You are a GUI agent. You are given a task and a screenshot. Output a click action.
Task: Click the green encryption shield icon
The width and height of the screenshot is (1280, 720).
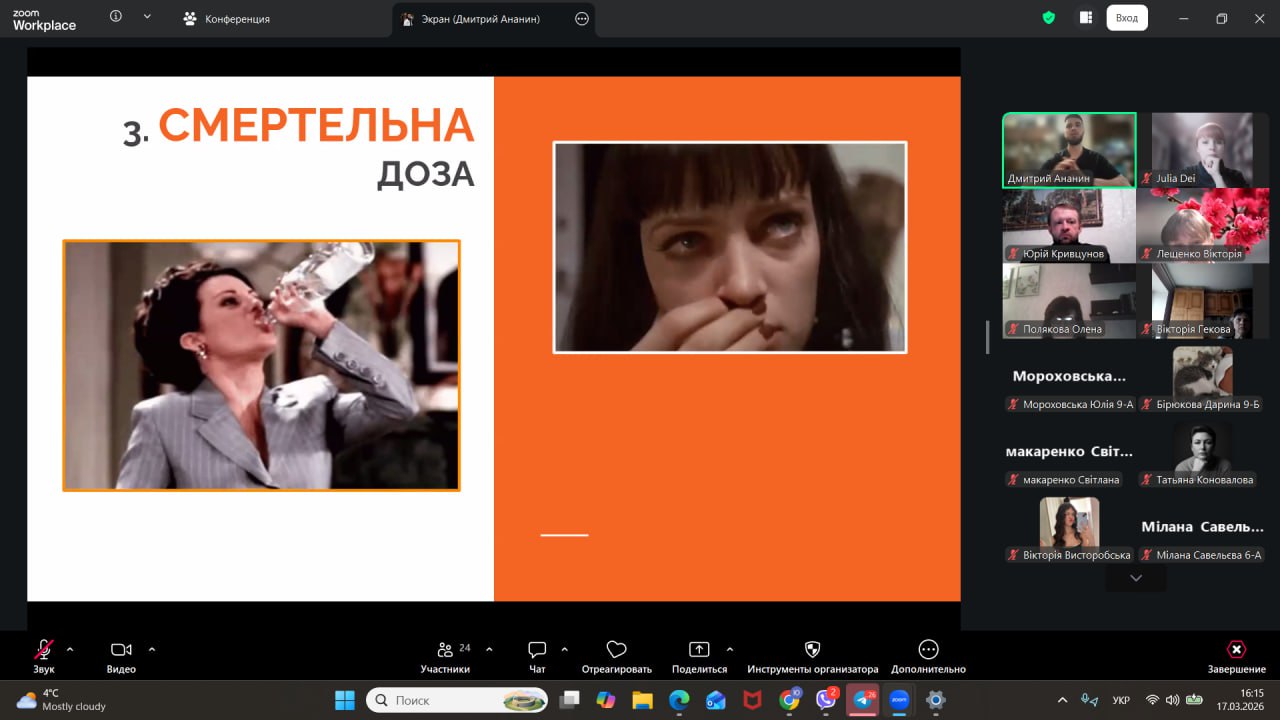[x=1048, y=18]
